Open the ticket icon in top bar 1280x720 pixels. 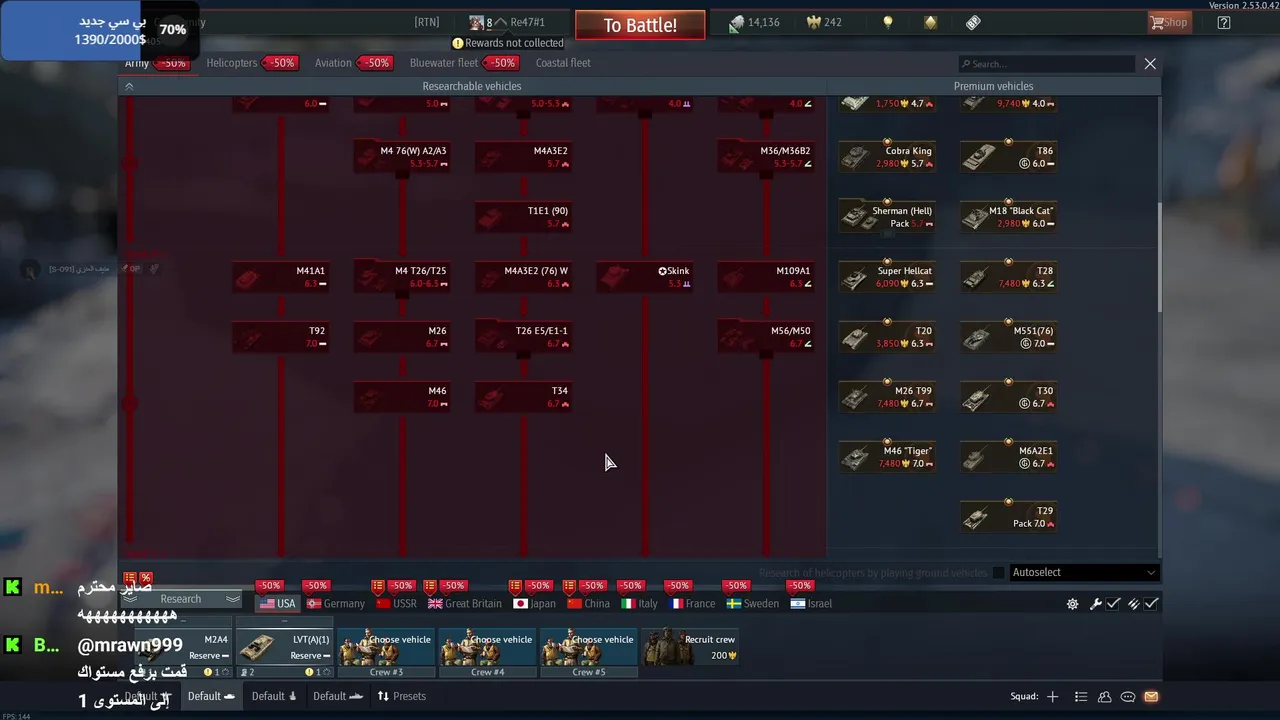[973, 22]
